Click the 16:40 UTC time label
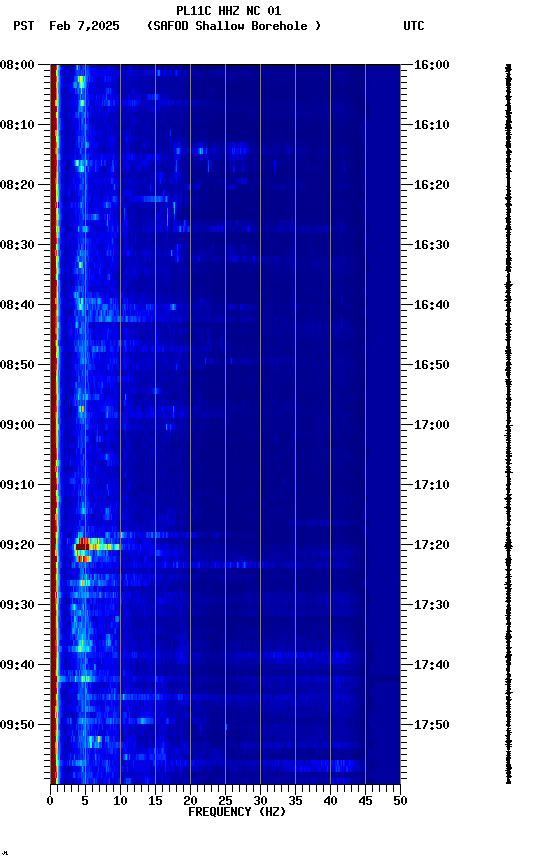The height and width of the screenshot is (864, 552). point(432,305)
